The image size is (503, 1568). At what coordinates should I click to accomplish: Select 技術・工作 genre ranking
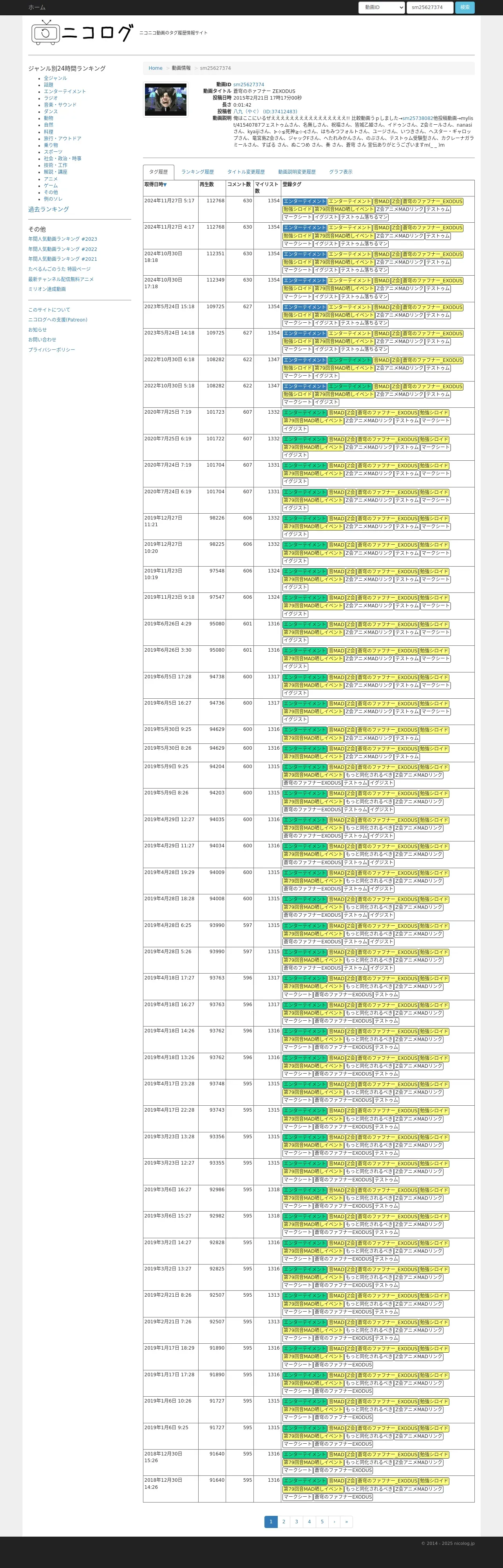(x=55, y=165)
